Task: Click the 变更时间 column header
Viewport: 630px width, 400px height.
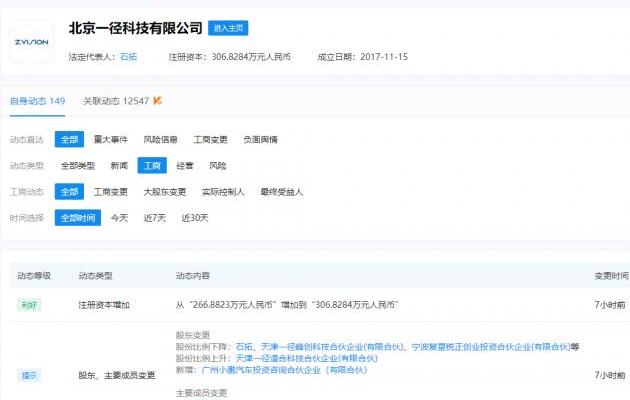Action: [611, 276]
